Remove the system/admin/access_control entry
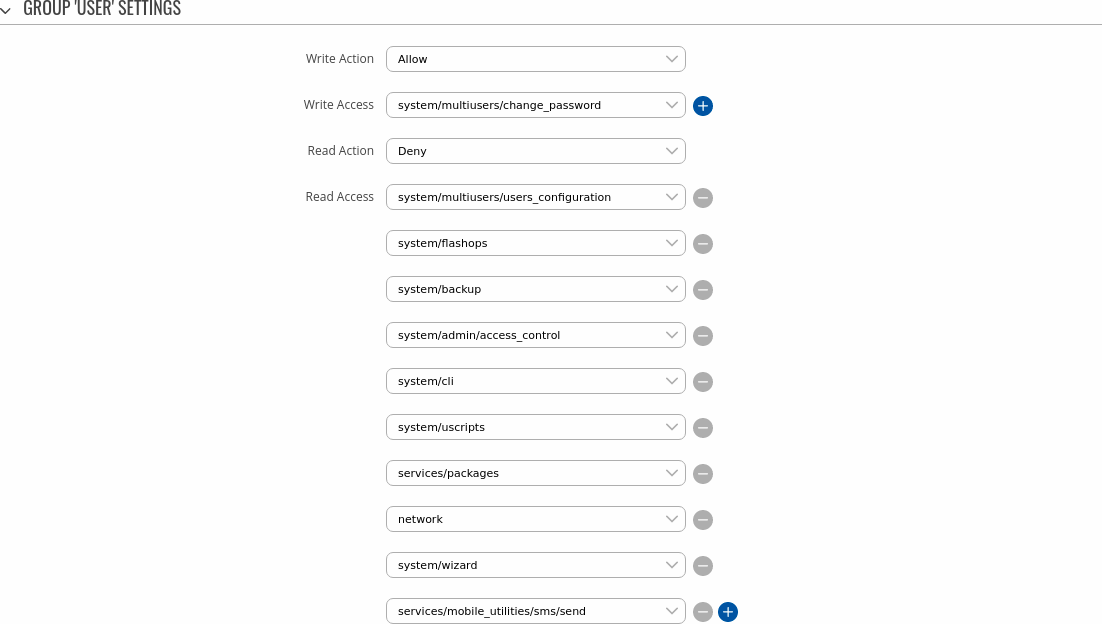 click(703, 336)
